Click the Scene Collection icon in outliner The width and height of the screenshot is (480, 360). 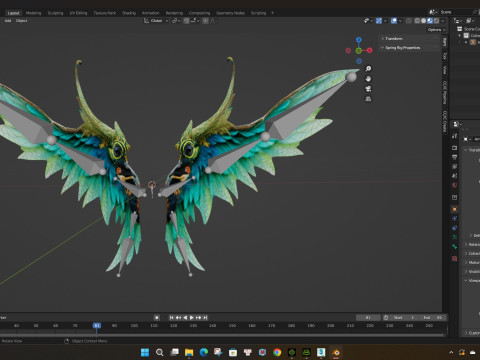click(x=460, y=29)
